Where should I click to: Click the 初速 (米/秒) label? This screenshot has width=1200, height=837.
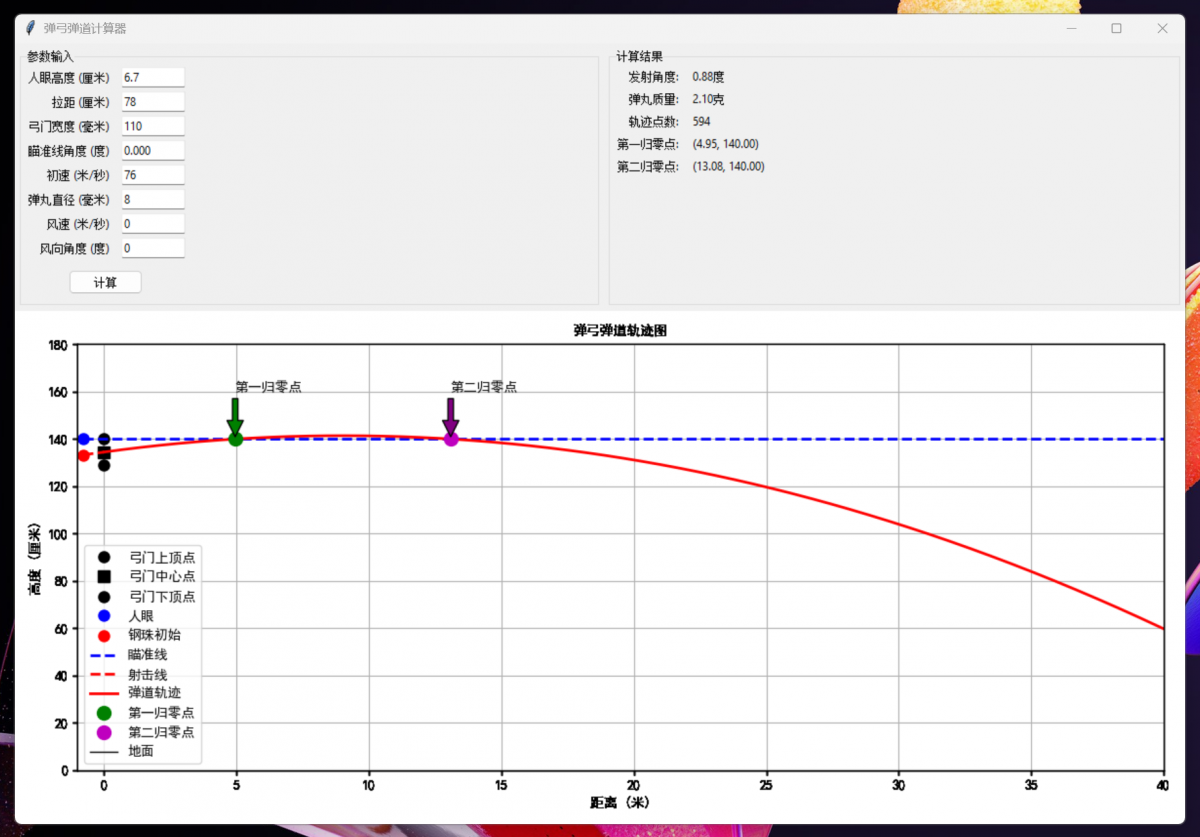coord(78,175)
